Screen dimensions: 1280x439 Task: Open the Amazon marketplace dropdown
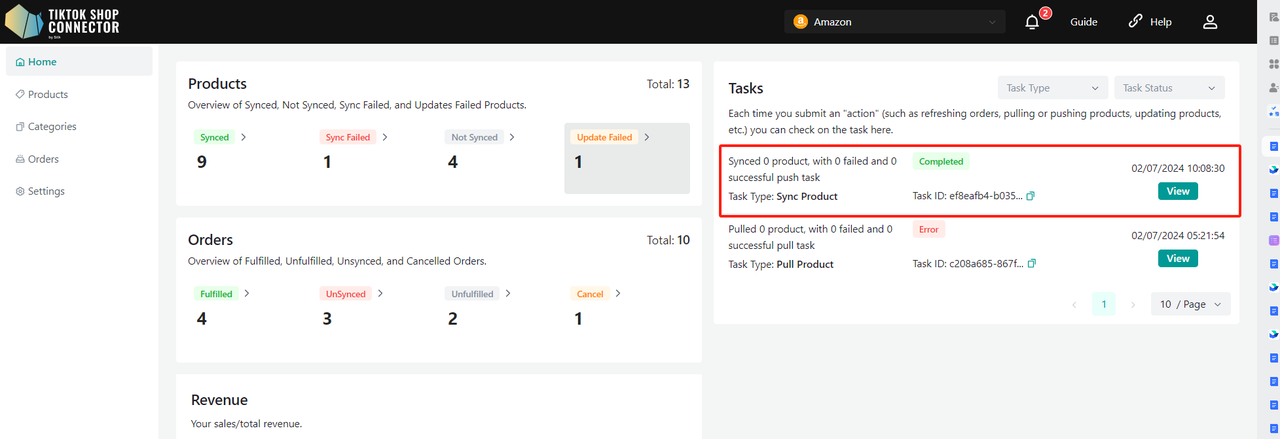coord(895,22)
